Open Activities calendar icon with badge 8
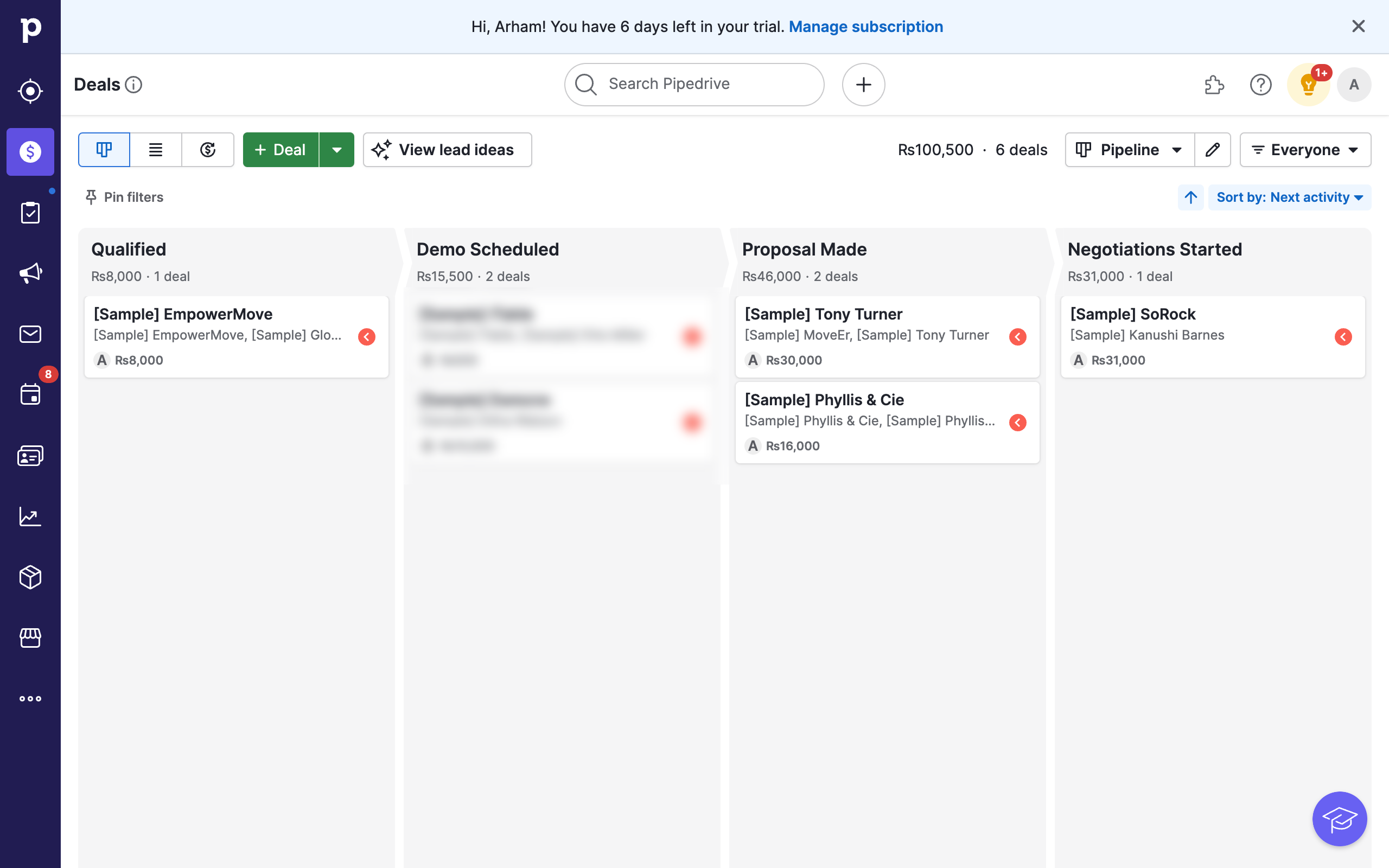The height and width of the screenshot is (868, 1389). click(x=30, y=395)
